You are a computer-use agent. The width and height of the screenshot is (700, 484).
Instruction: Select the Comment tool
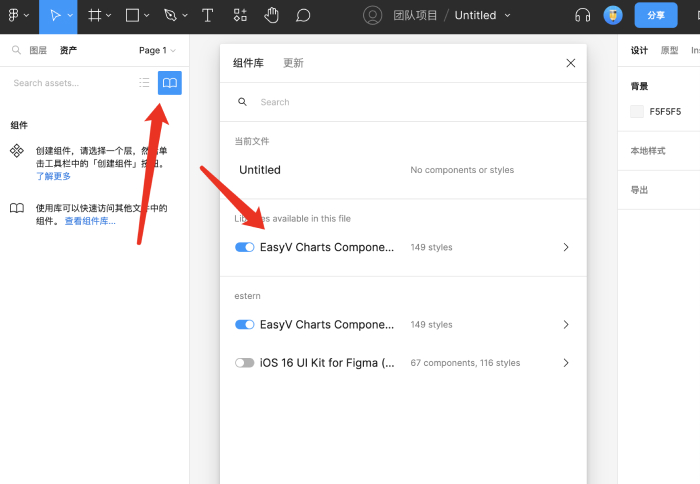(303, 15)
